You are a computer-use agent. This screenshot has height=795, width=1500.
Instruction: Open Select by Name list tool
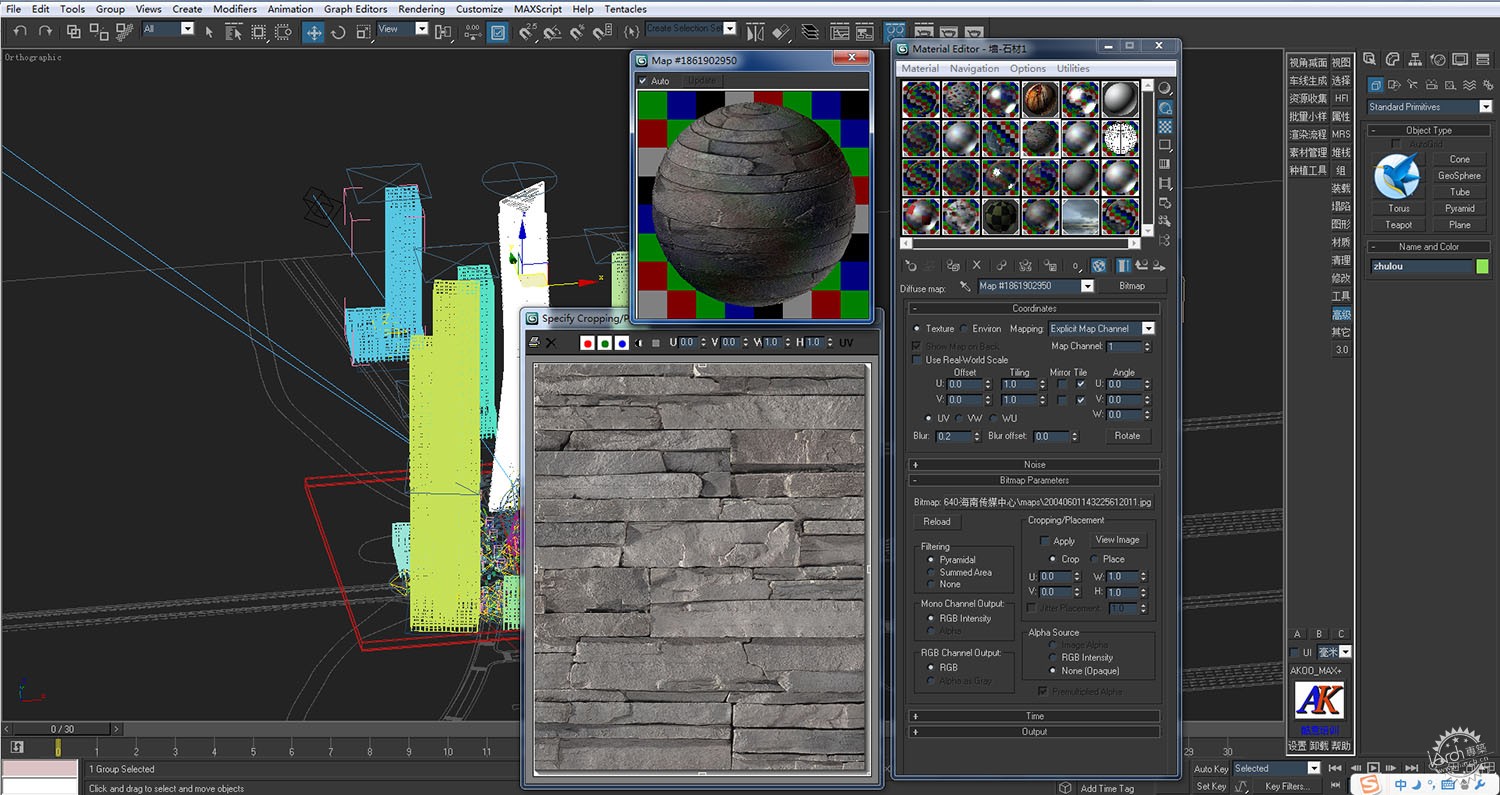point(232,32)
